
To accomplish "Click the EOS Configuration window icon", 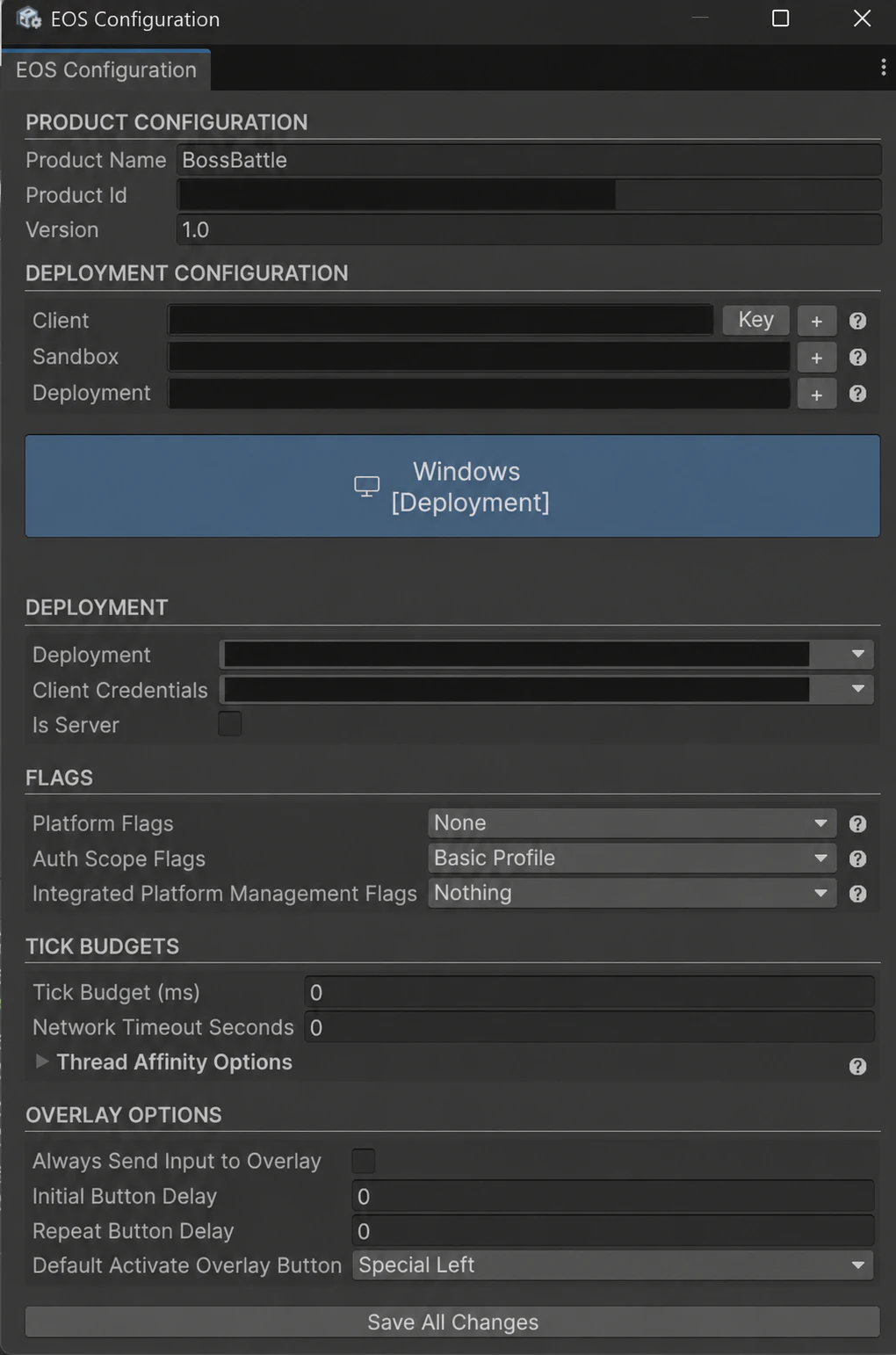I will 28,18.
